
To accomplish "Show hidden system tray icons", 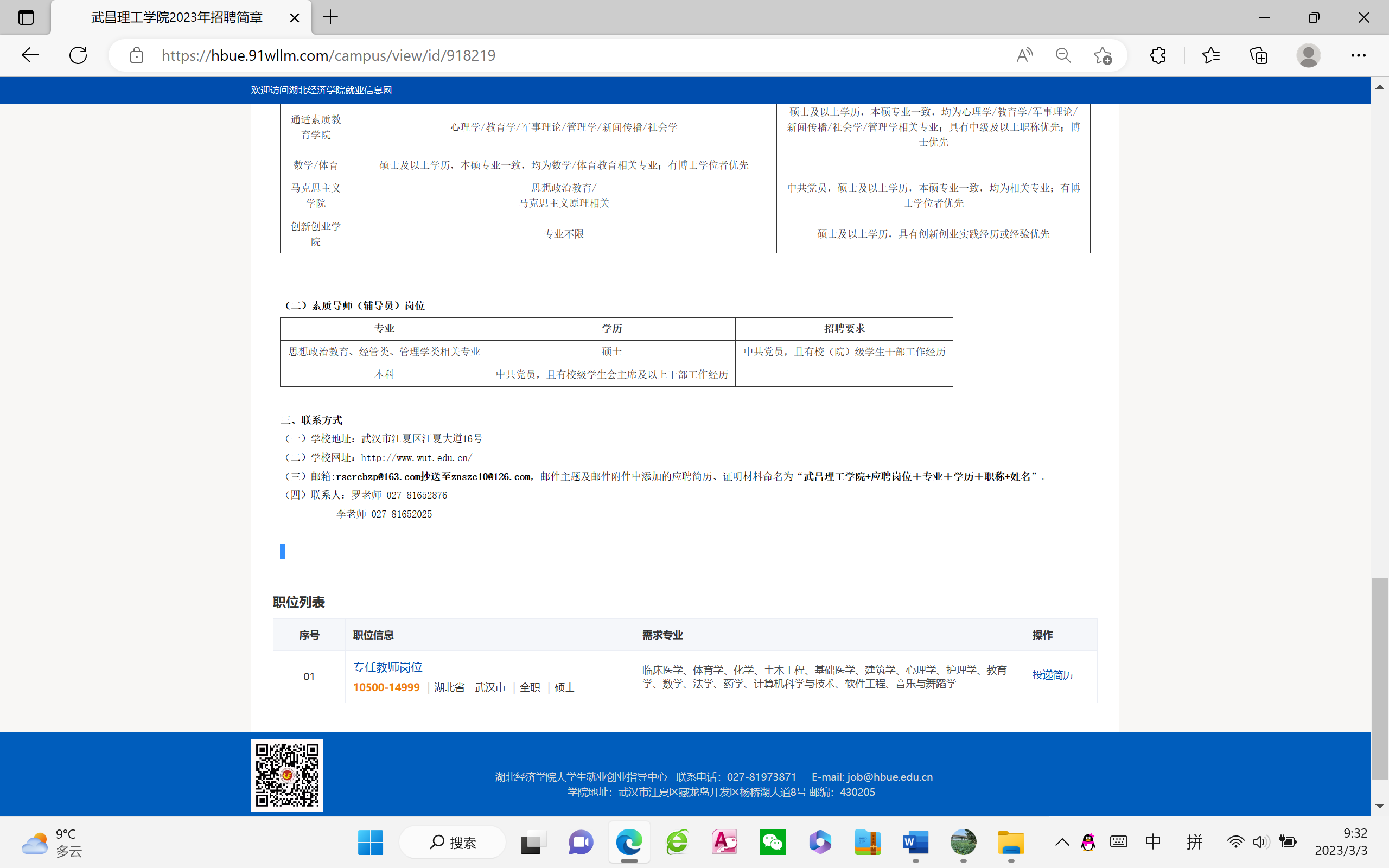I will coord(1062,842).
